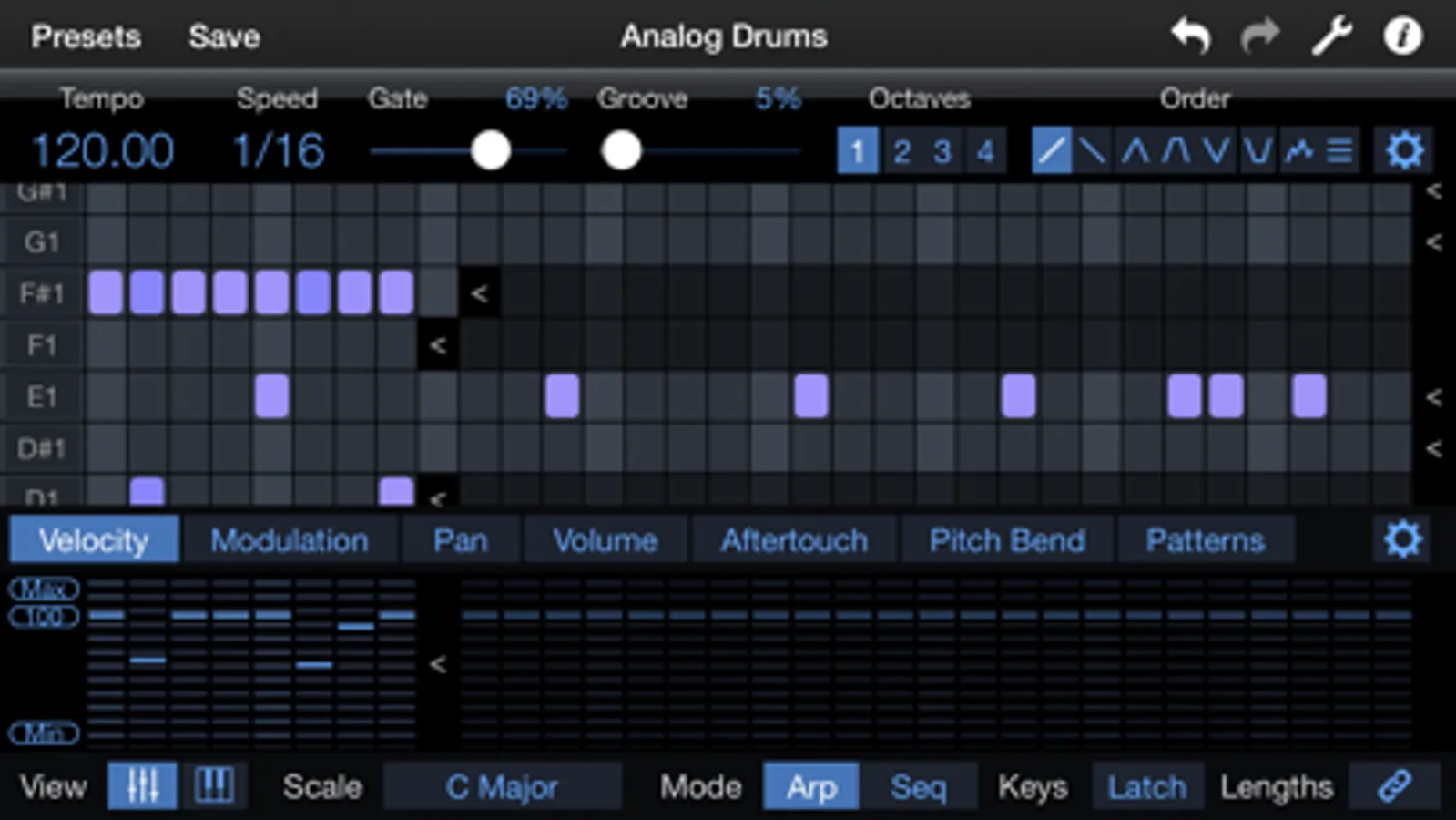Screen dimensions: 1456x820
Task: Choose the pointed up-down order icon
Action: [x=1135, y=150]
